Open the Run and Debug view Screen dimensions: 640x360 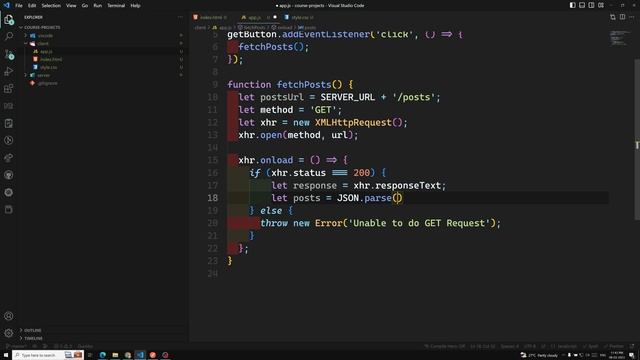coord(9,71)
